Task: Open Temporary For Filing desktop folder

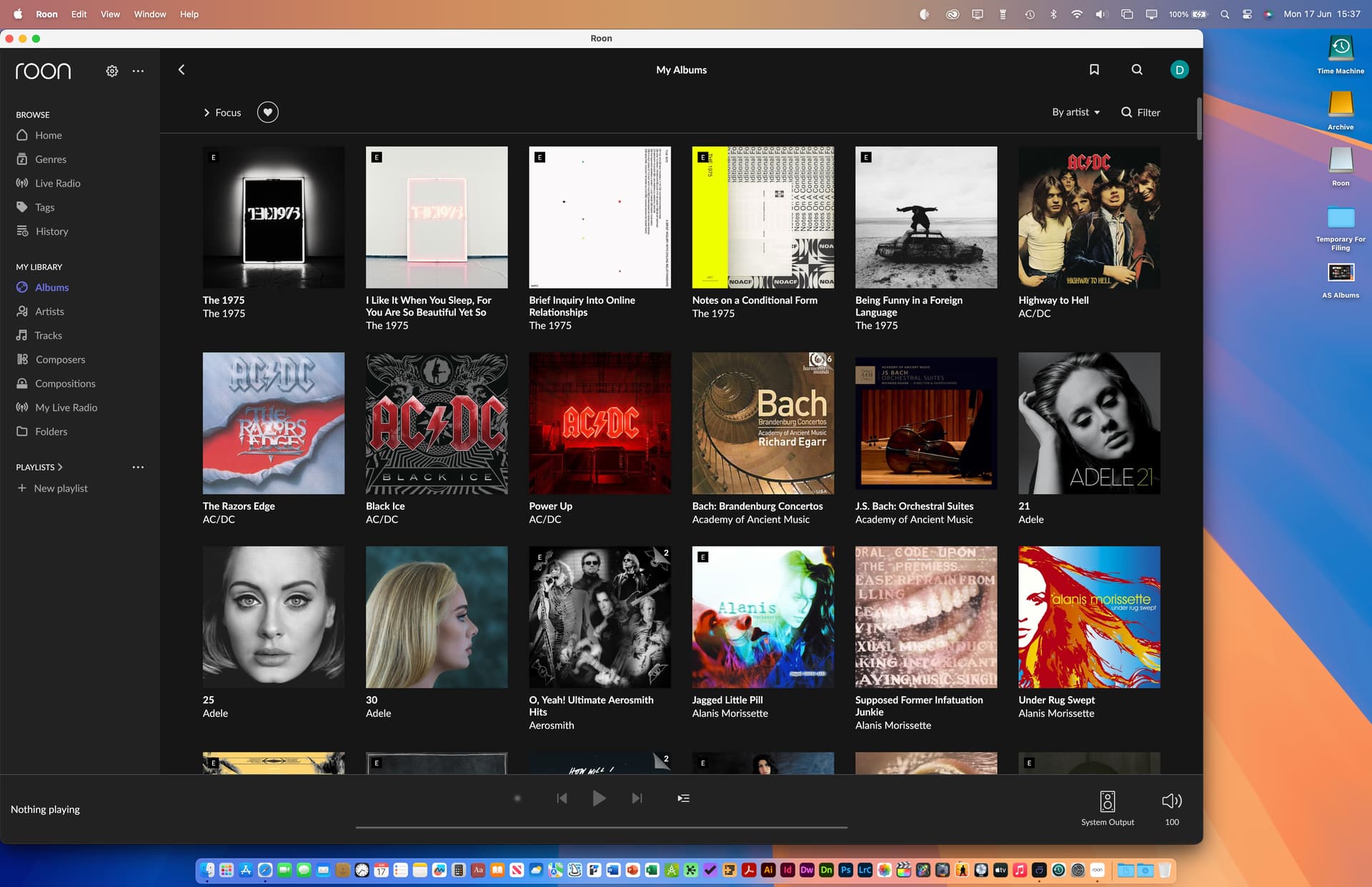Action: click(1341, 229)
